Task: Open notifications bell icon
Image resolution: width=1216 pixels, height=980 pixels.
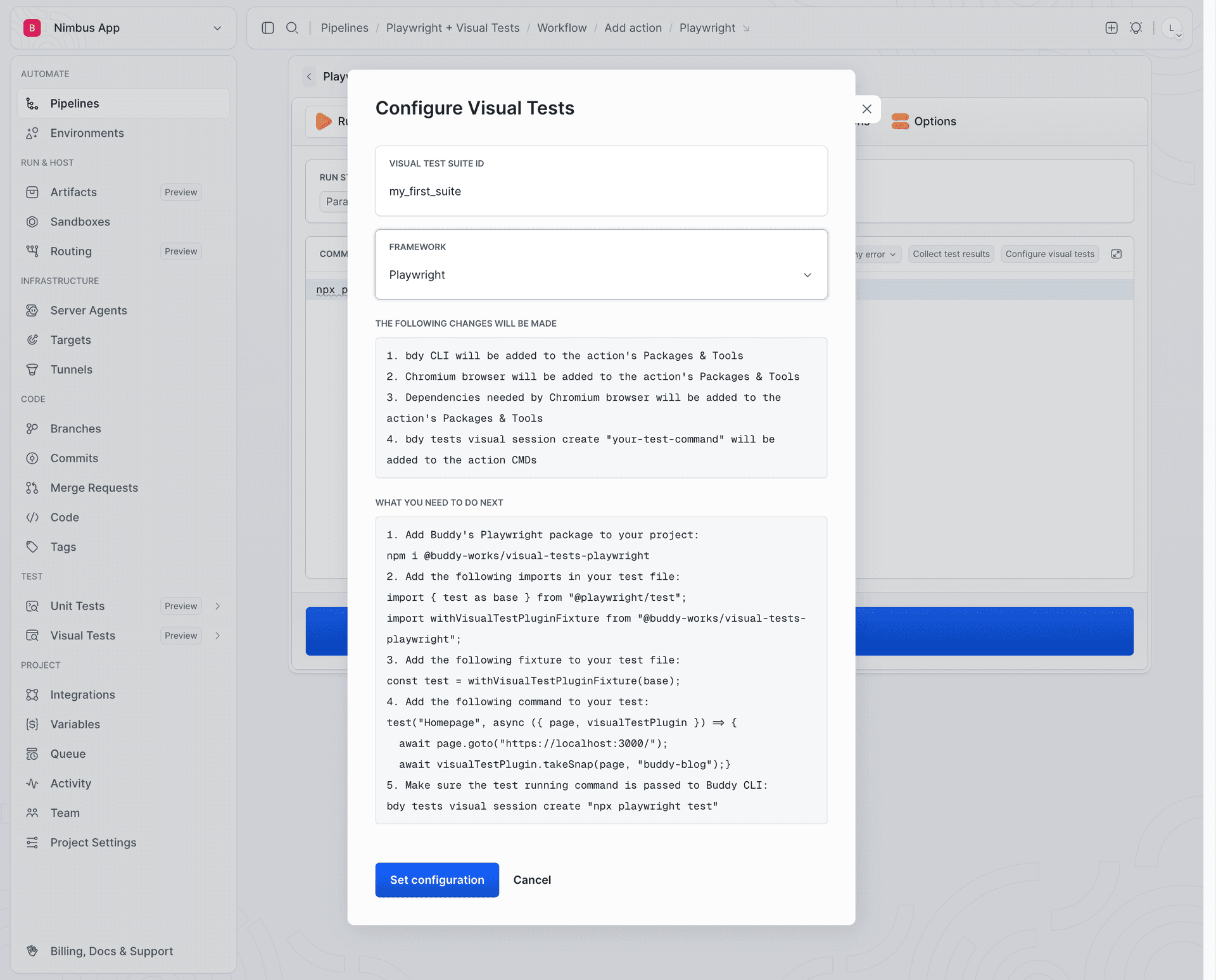Action: [x=1136, y=28]
